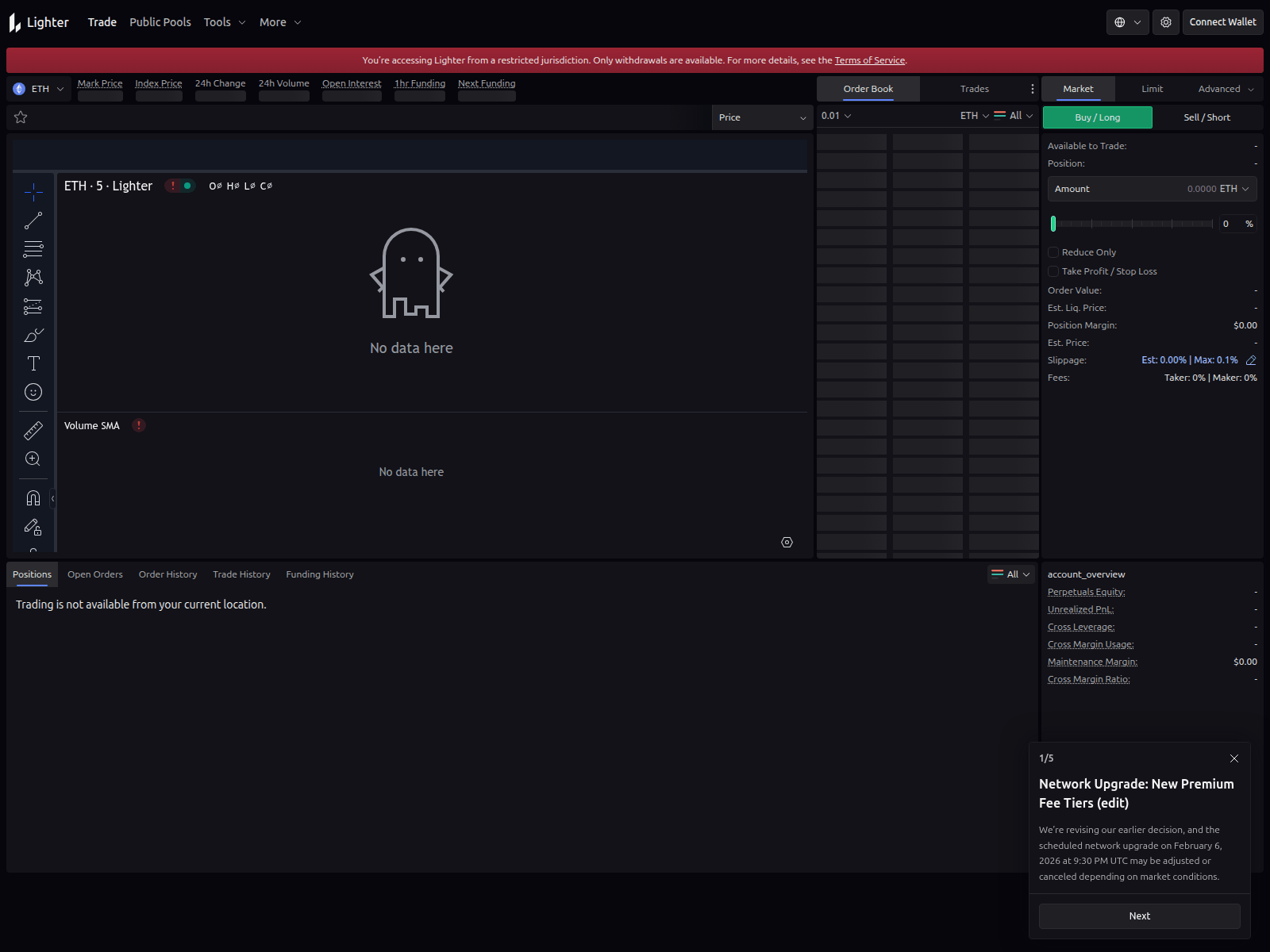The height and width of the screenshot is (952, 1270).
Task: Click the 1hr Funding label
Action: point(420,83)
